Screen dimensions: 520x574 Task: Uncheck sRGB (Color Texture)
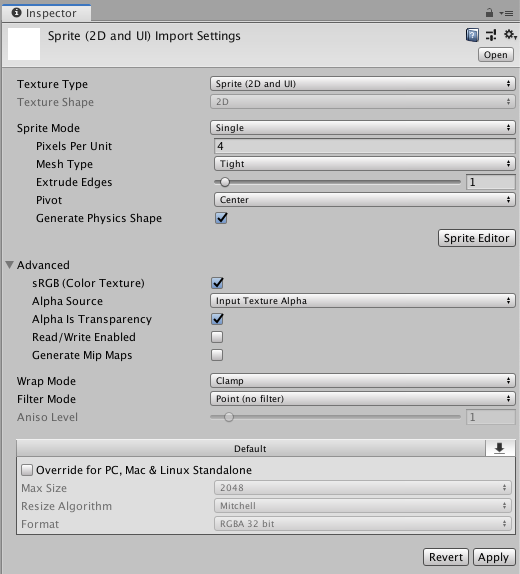click(x=218, y=283)
